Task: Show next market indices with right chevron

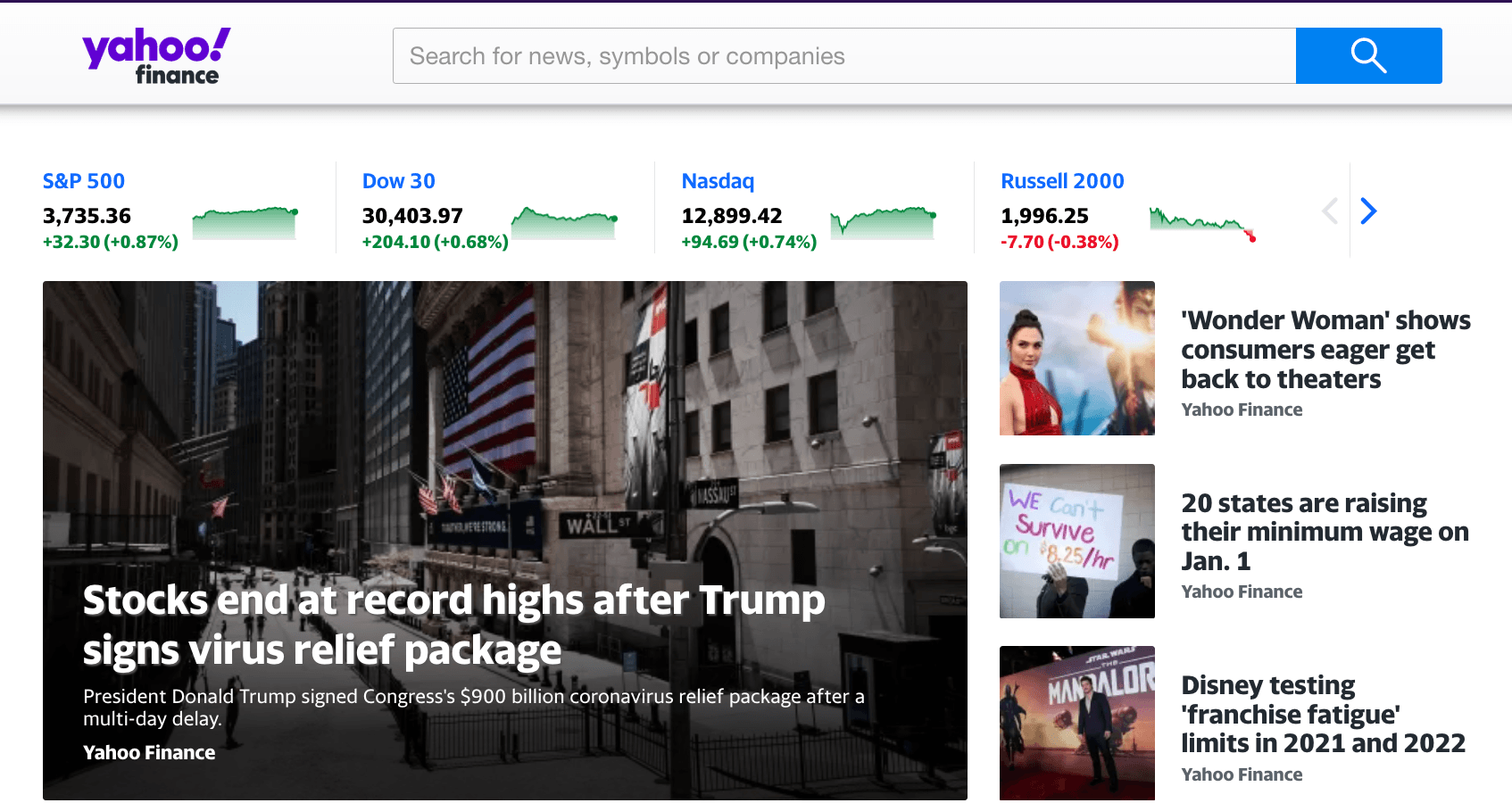Action: (x=1368, y=211)
